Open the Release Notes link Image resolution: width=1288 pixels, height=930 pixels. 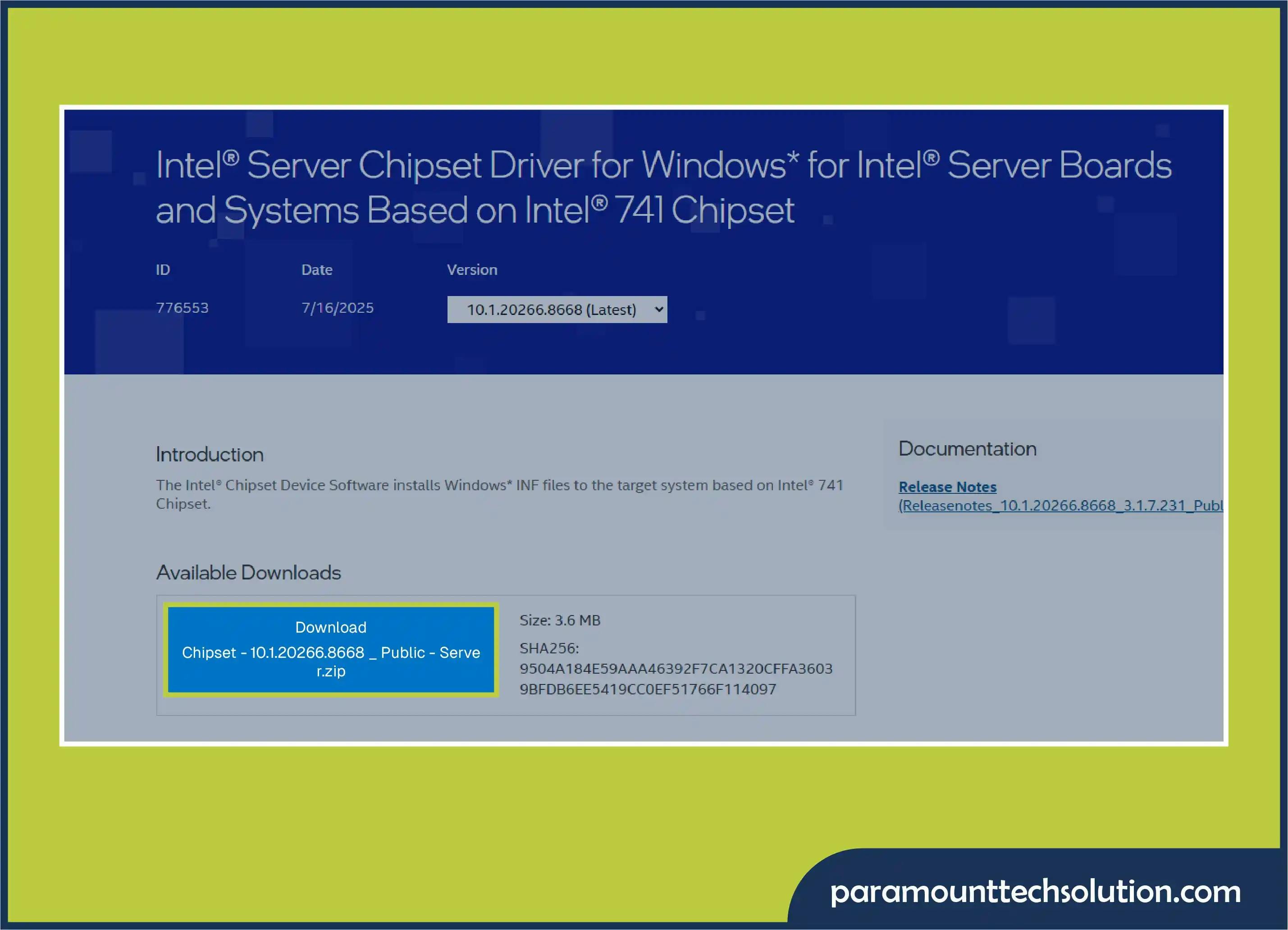click(x=947, y=487)
